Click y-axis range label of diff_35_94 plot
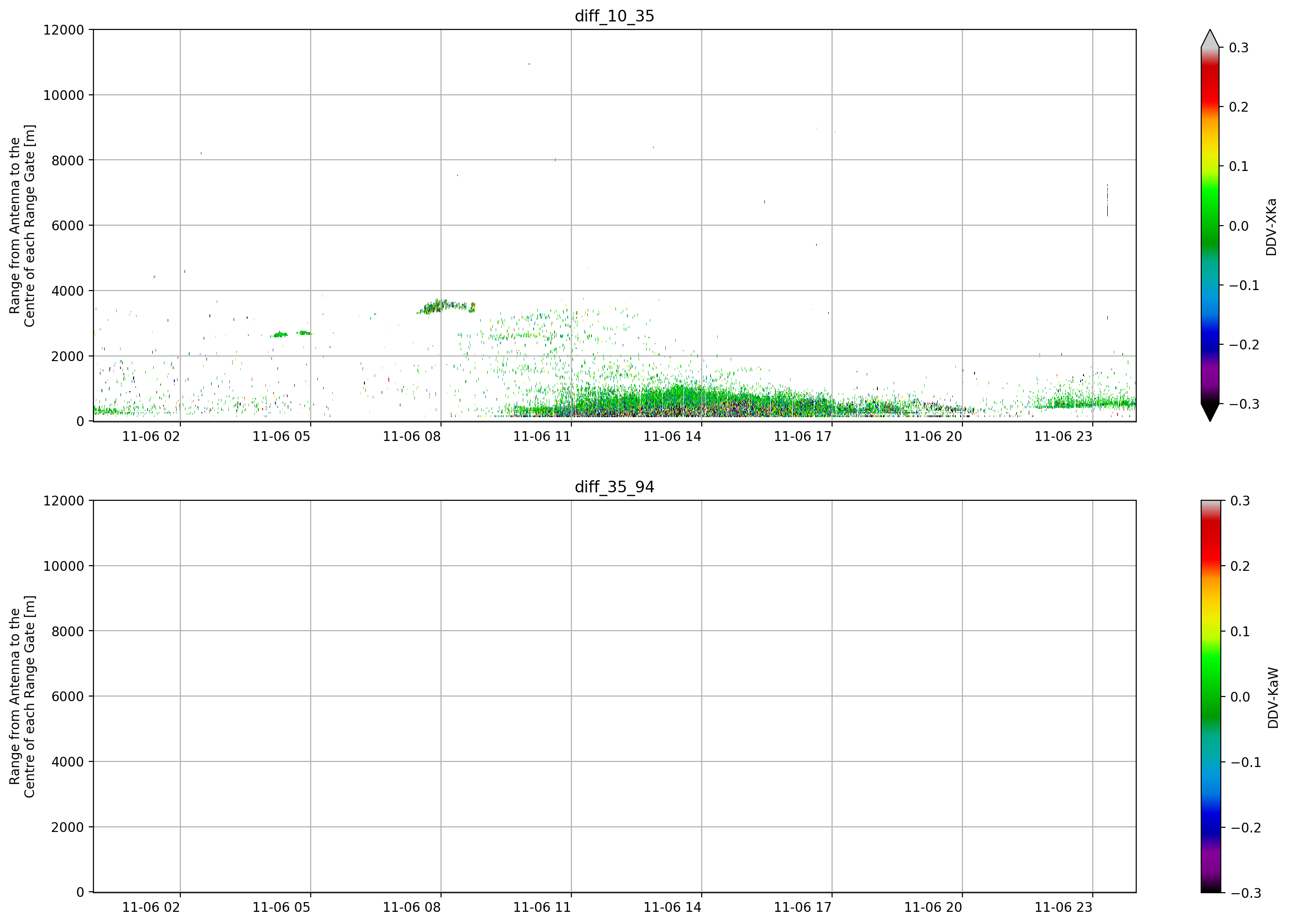 click(x=22, y=696)
